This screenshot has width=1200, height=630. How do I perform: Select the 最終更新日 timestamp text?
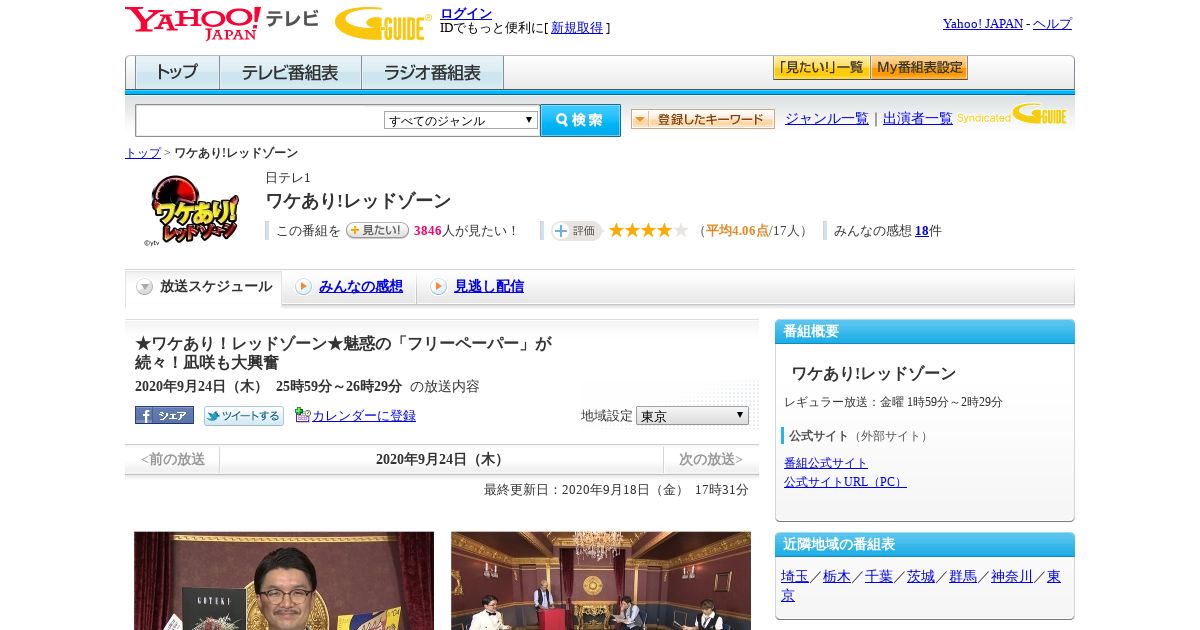616,490
